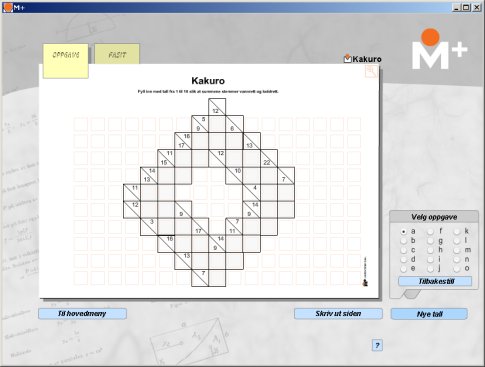Switch to the Fasit tab
This screenshot has height=367, width=485.
click(117, 54)
